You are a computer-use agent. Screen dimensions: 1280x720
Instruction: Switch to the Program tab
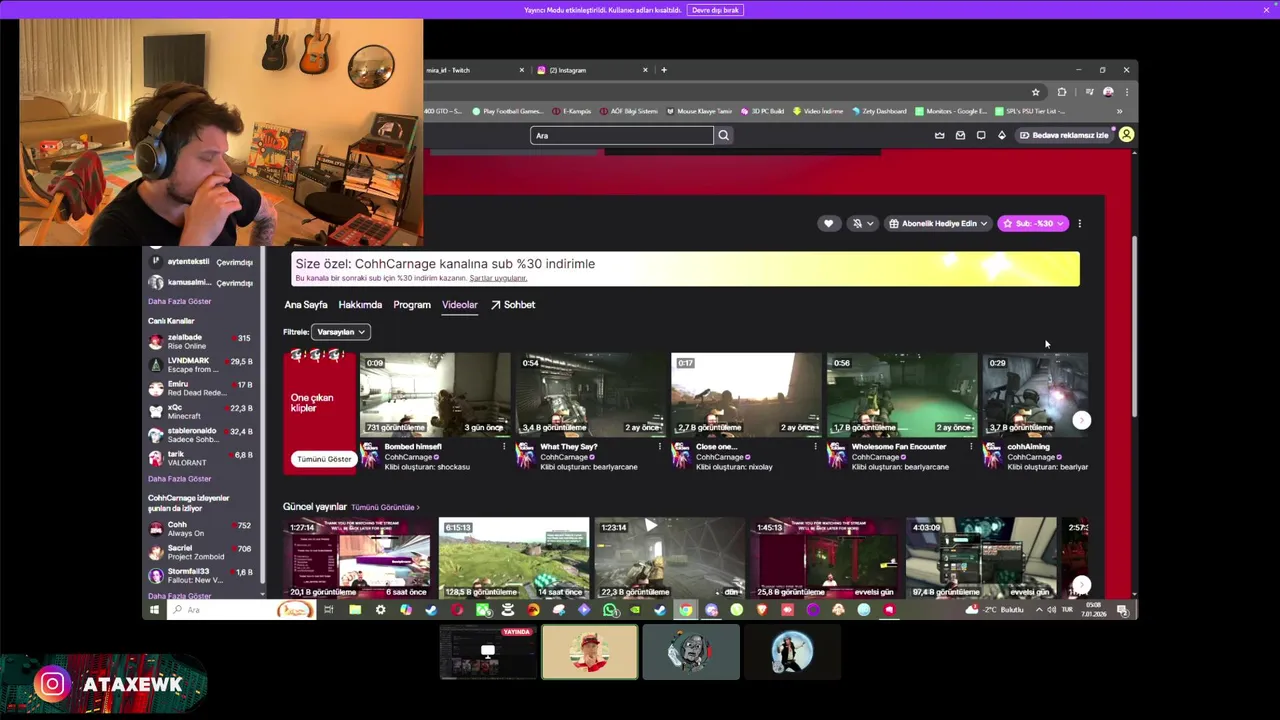coord(412,305)
